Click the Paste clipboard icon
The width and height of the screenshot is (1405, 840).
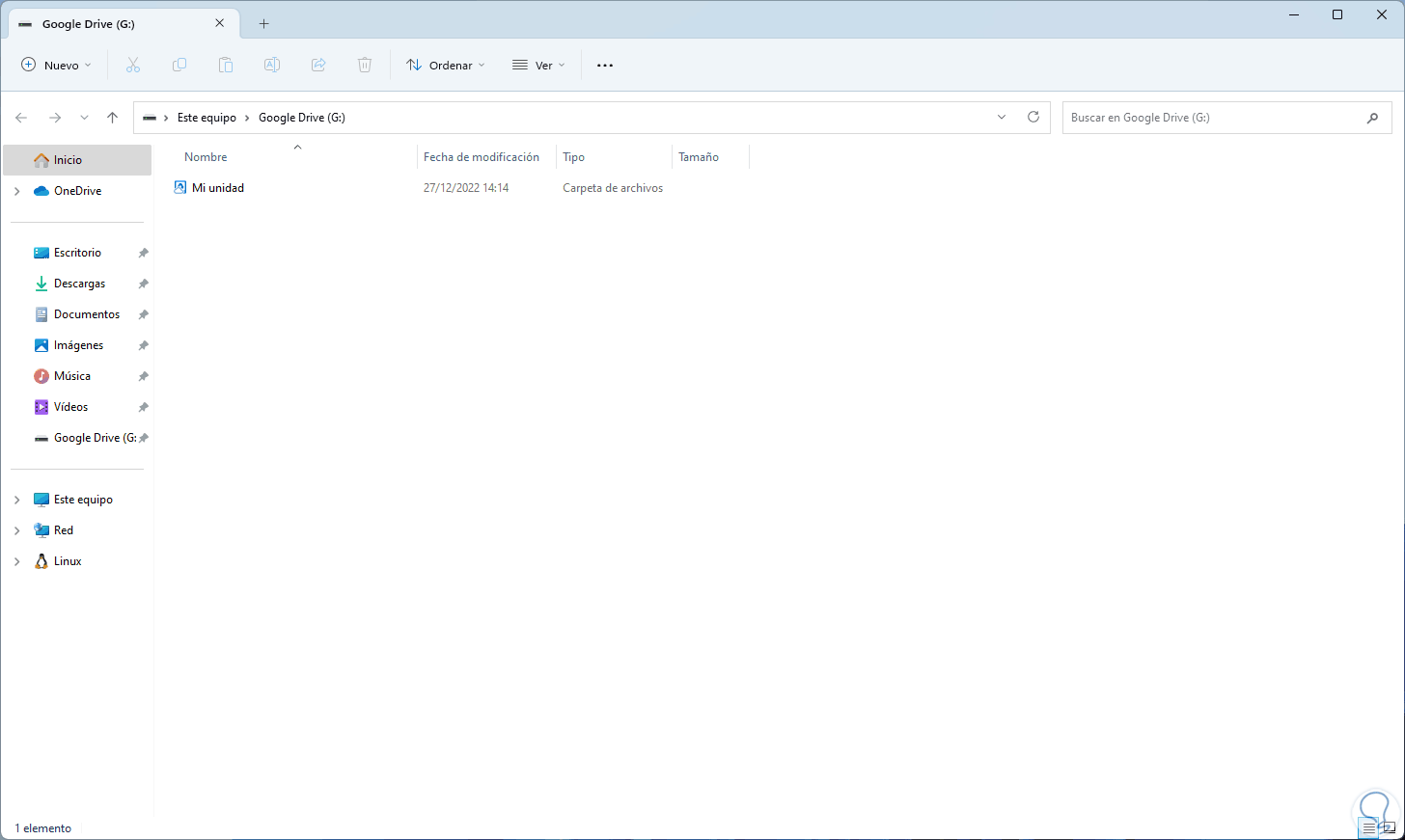[226, 65]
